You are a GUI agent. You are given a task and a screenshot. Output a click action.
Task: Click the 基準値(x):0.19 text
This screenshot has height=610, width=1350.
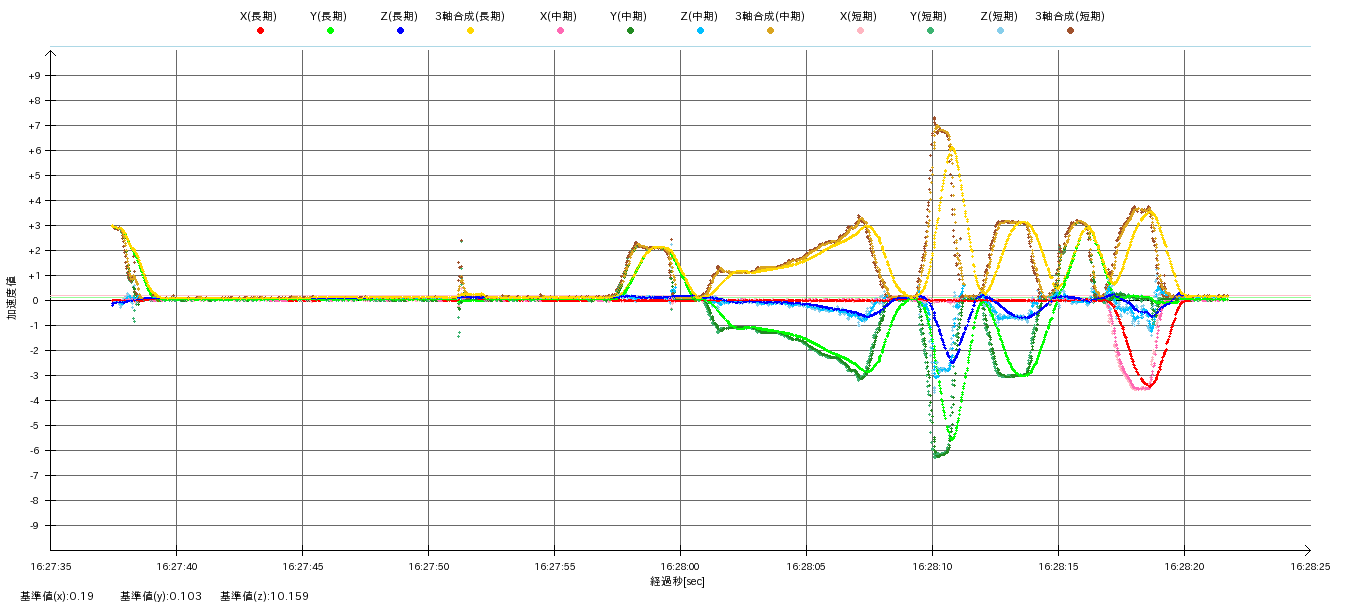tap(57, 597)
